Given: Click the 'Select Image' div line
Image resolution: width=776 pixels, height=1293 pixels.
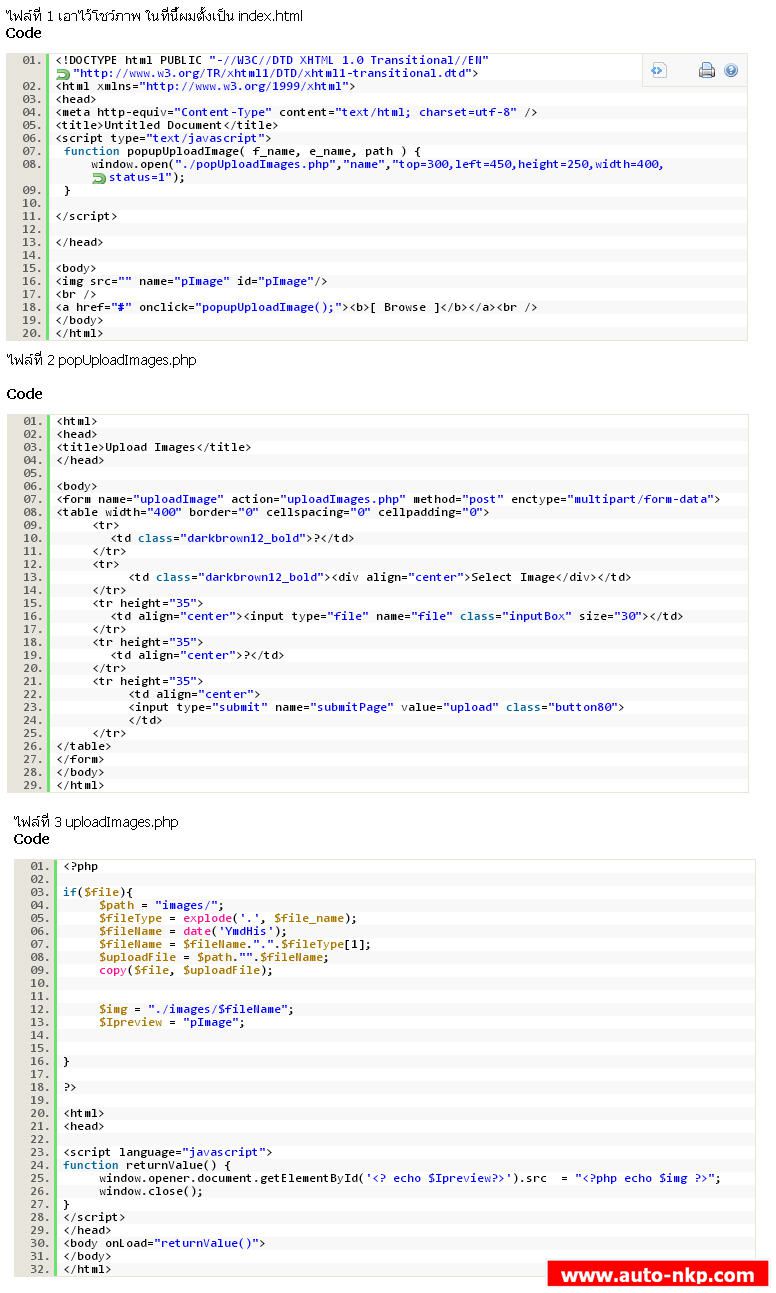Looking at the screenshot, I should pos(380,577).
